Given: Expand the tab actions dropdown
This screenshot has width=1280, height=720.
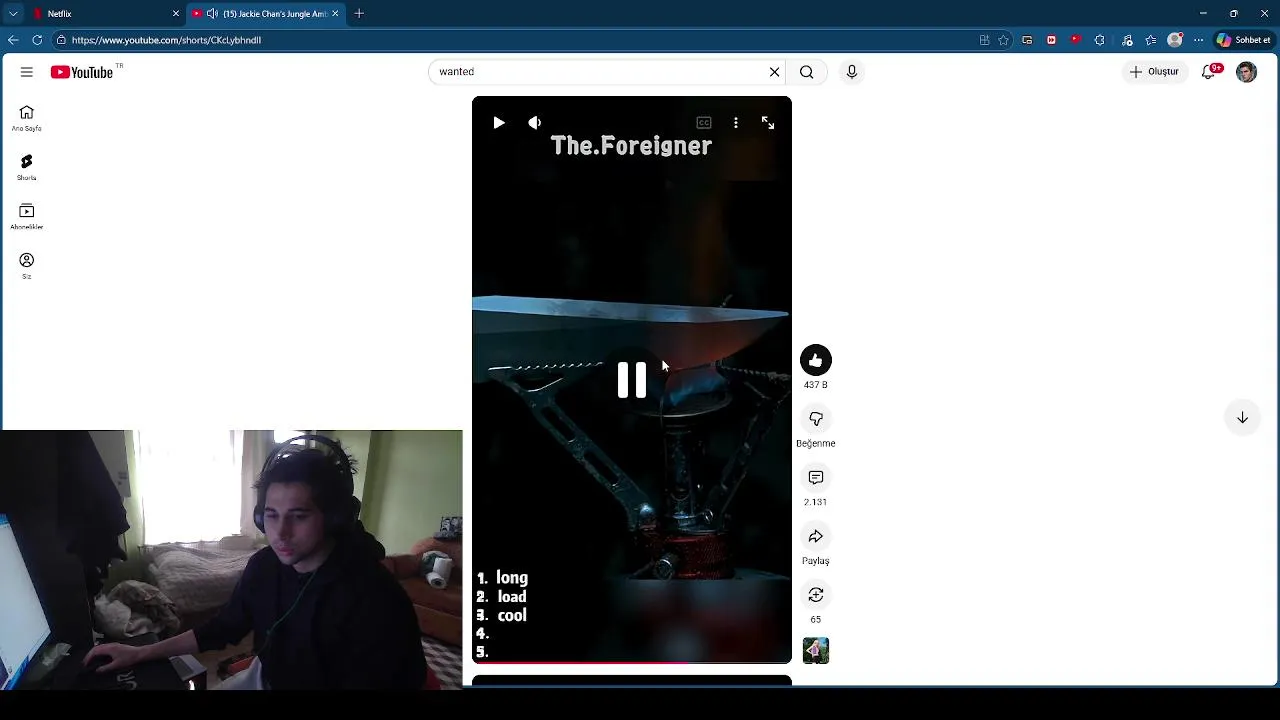Looking at the screenshot, I should click(13, 13).
